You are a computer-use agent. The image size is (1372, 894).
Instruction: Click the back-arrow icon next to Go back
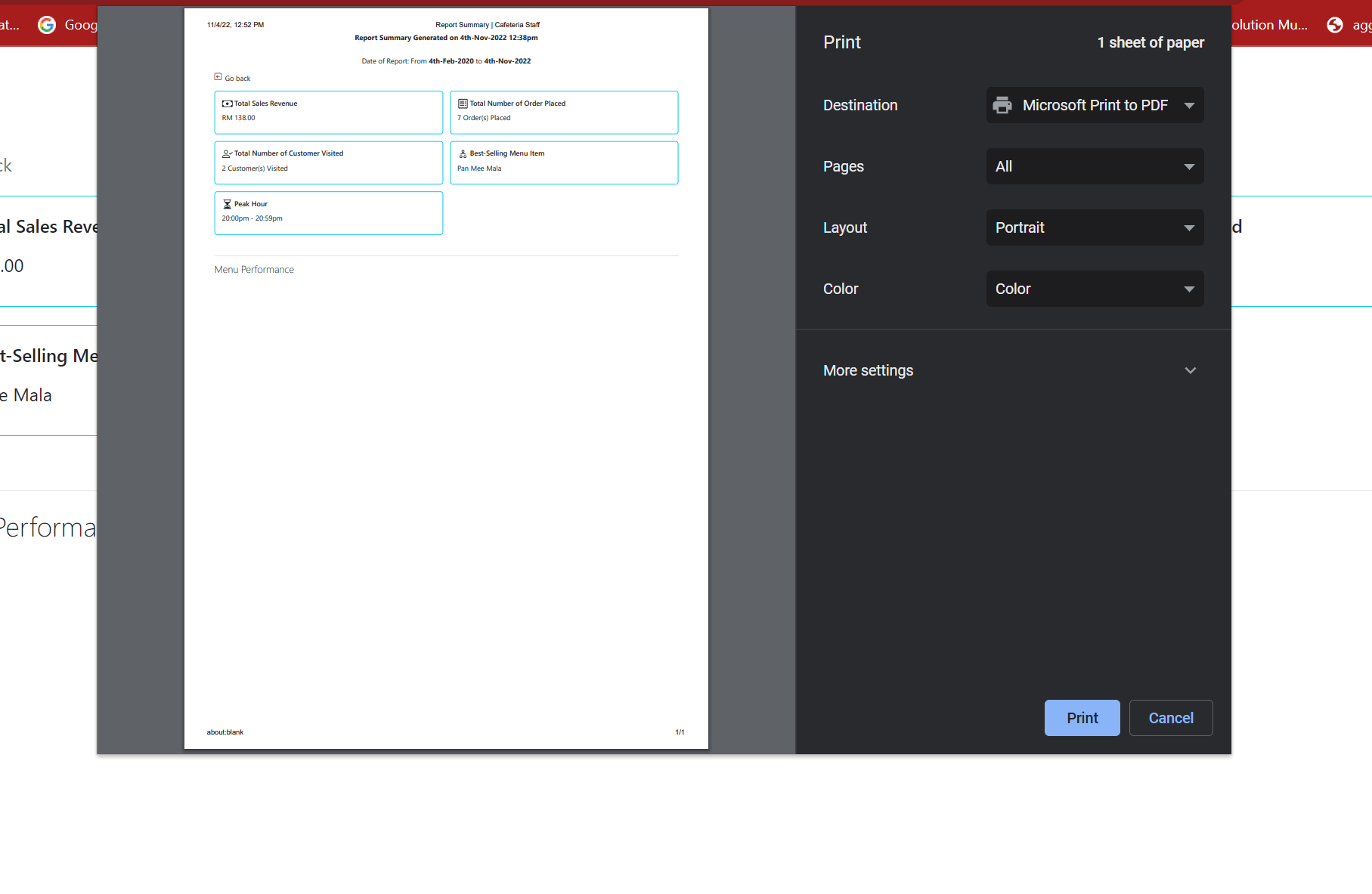[x=219, y=76]
